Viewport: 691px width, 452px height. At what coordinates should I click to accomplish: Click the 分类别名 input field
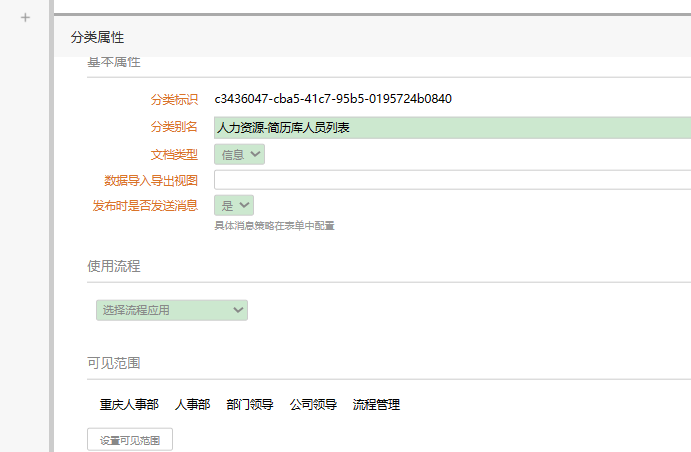[x=452, y=127]
